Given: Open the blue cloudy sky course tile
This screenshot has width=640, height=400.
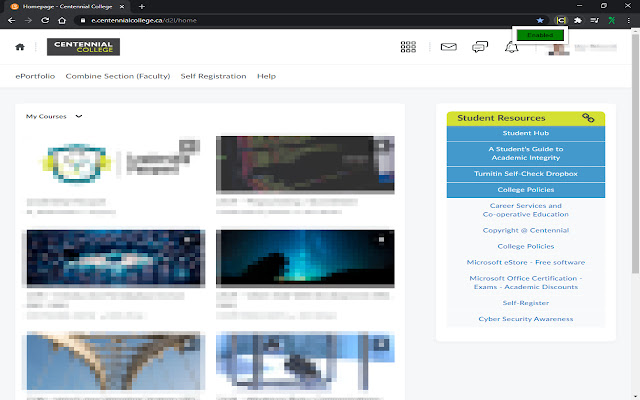Looking at the screenshot, I should pos(116,258).
